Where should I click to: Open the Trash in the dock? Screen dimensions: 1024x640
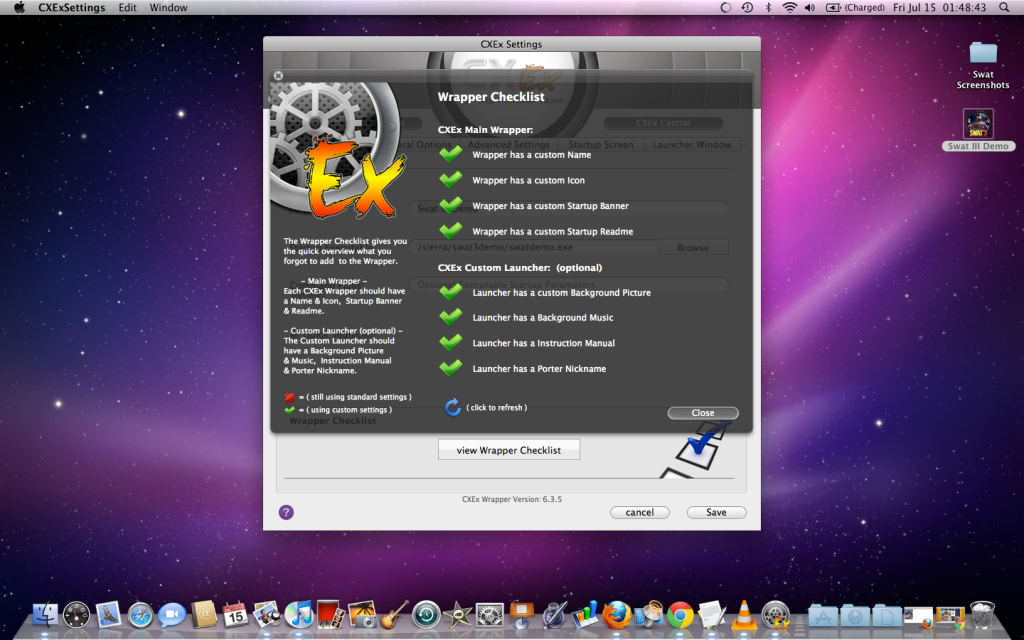(x=982, y=615)
